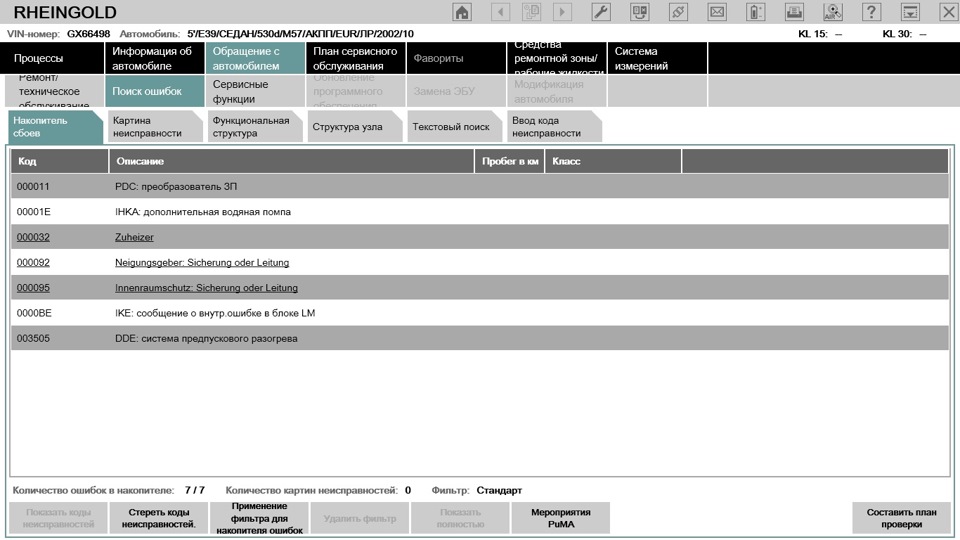
Task: Click the forward arrow navigation icon
Action: [x=562, y=12]
